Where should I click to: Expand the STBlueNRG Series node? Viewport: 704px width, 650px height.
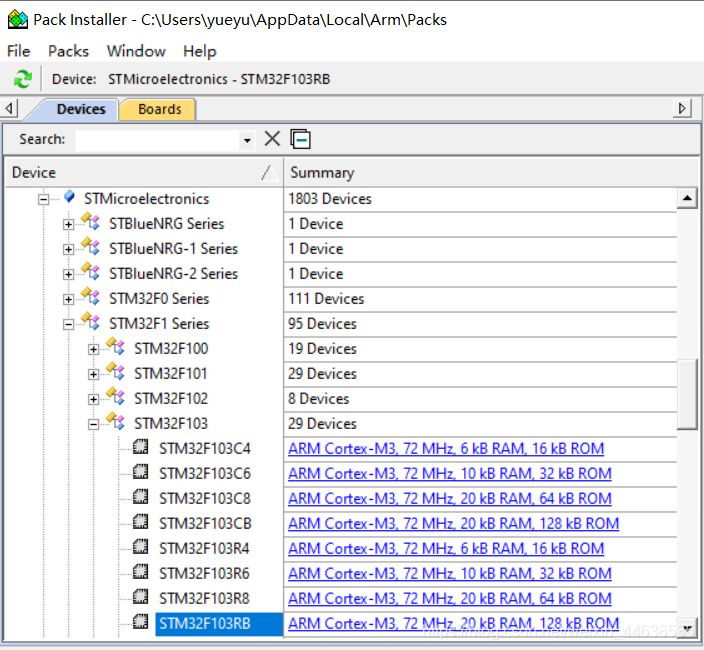coord(68,224)
